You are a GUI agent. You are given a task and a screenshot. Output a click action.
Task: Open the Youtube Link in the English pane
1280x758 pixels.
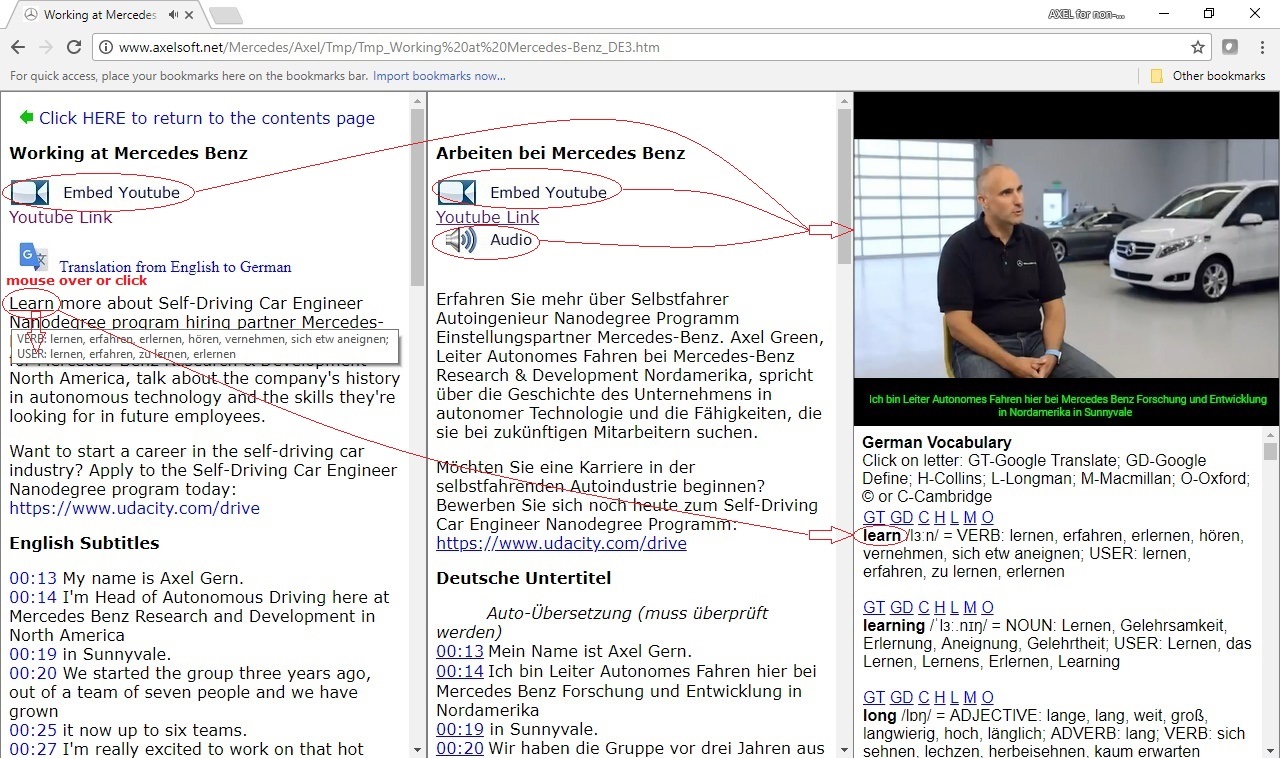click(61, 217)
